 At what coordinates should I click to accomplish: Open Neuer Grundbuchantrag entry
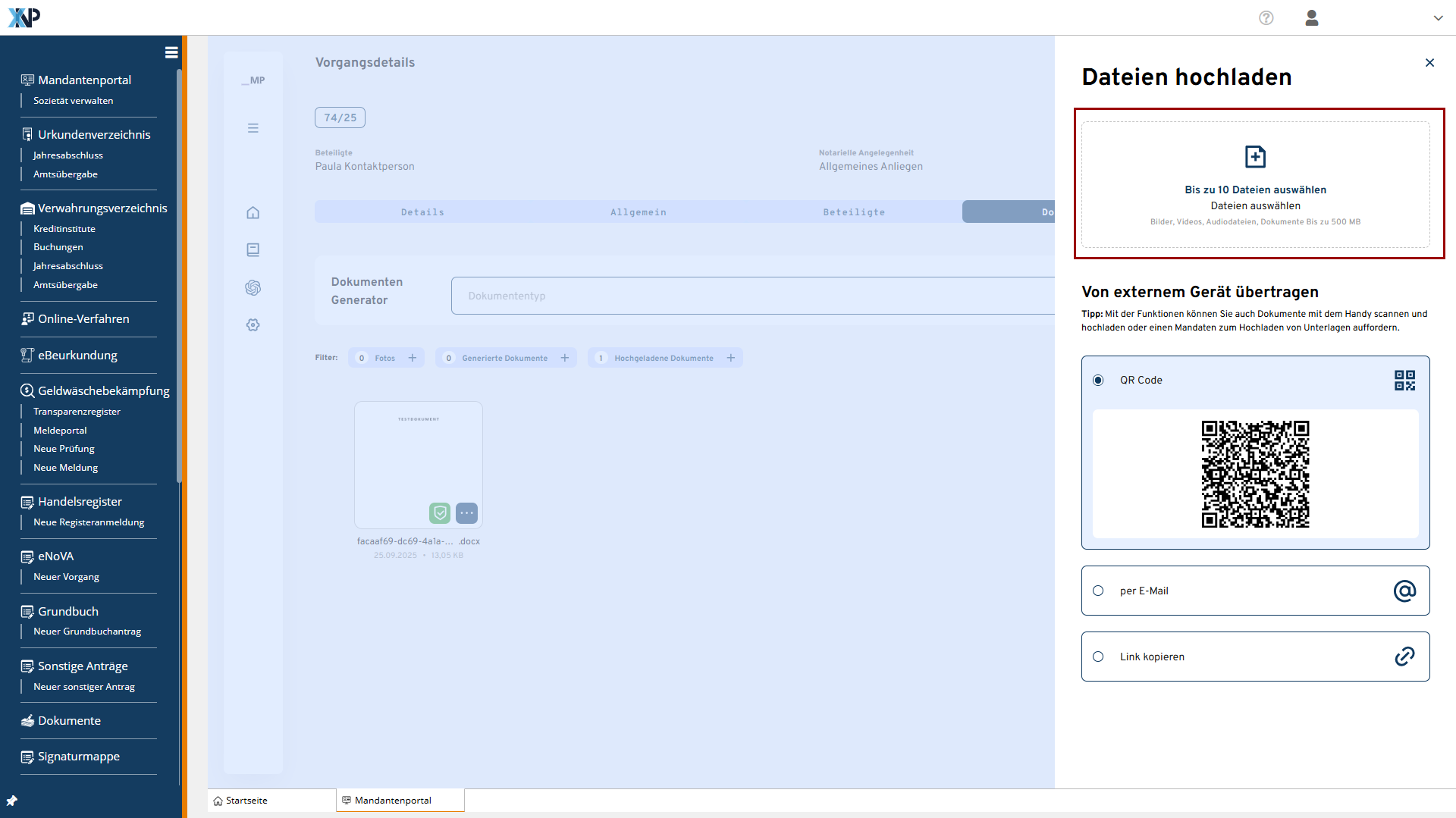click(x=87, y=632)
